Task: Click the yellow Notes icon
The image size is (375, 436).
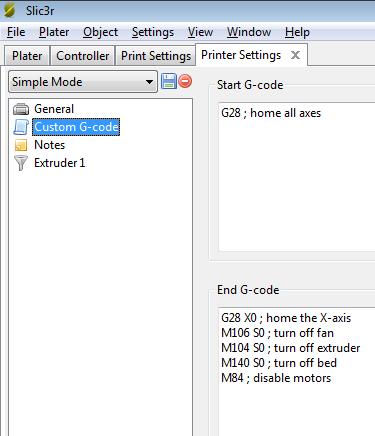Action: pos(21,145)
